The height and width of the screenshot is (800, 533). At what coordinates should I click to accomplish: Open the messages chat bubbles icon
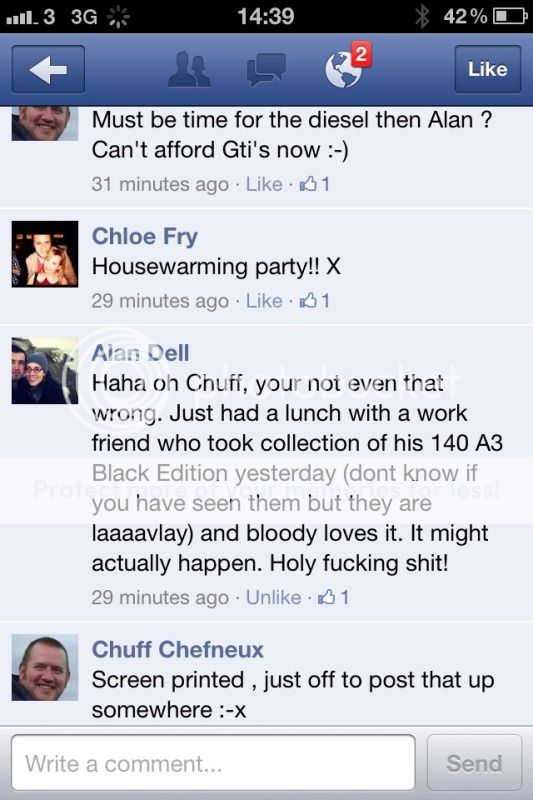pyautogui.click(x=266, y=70)
